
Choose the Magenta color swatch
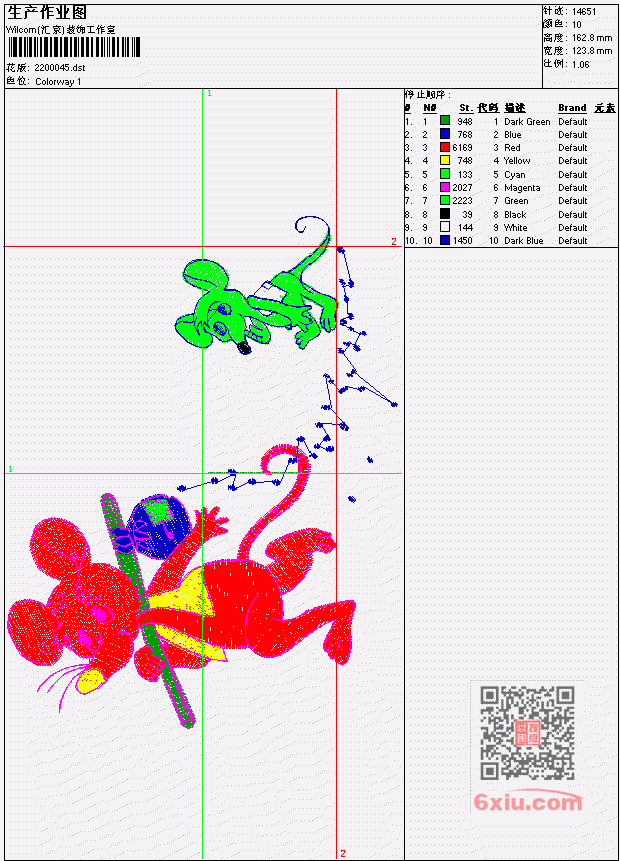445,187
